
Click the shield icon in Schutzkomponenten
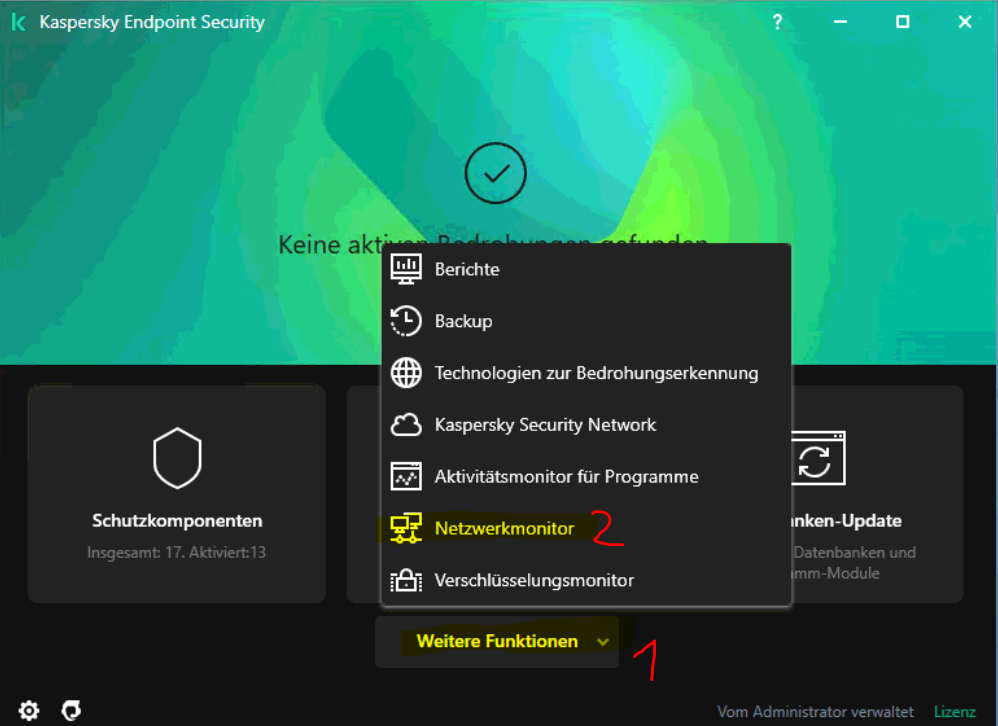178,458
